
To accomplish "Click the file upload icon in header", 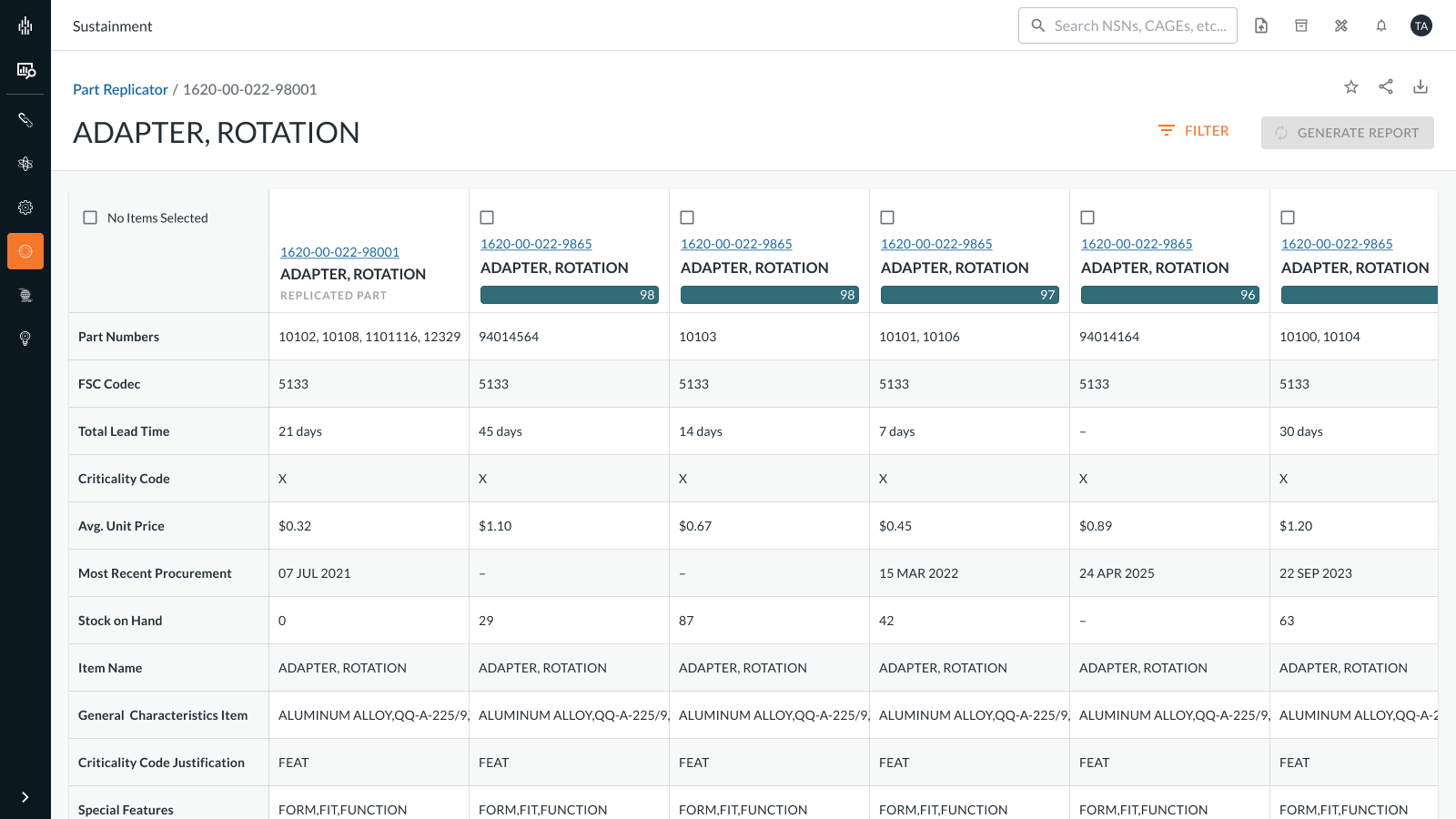I will [x=1261, y=25].
